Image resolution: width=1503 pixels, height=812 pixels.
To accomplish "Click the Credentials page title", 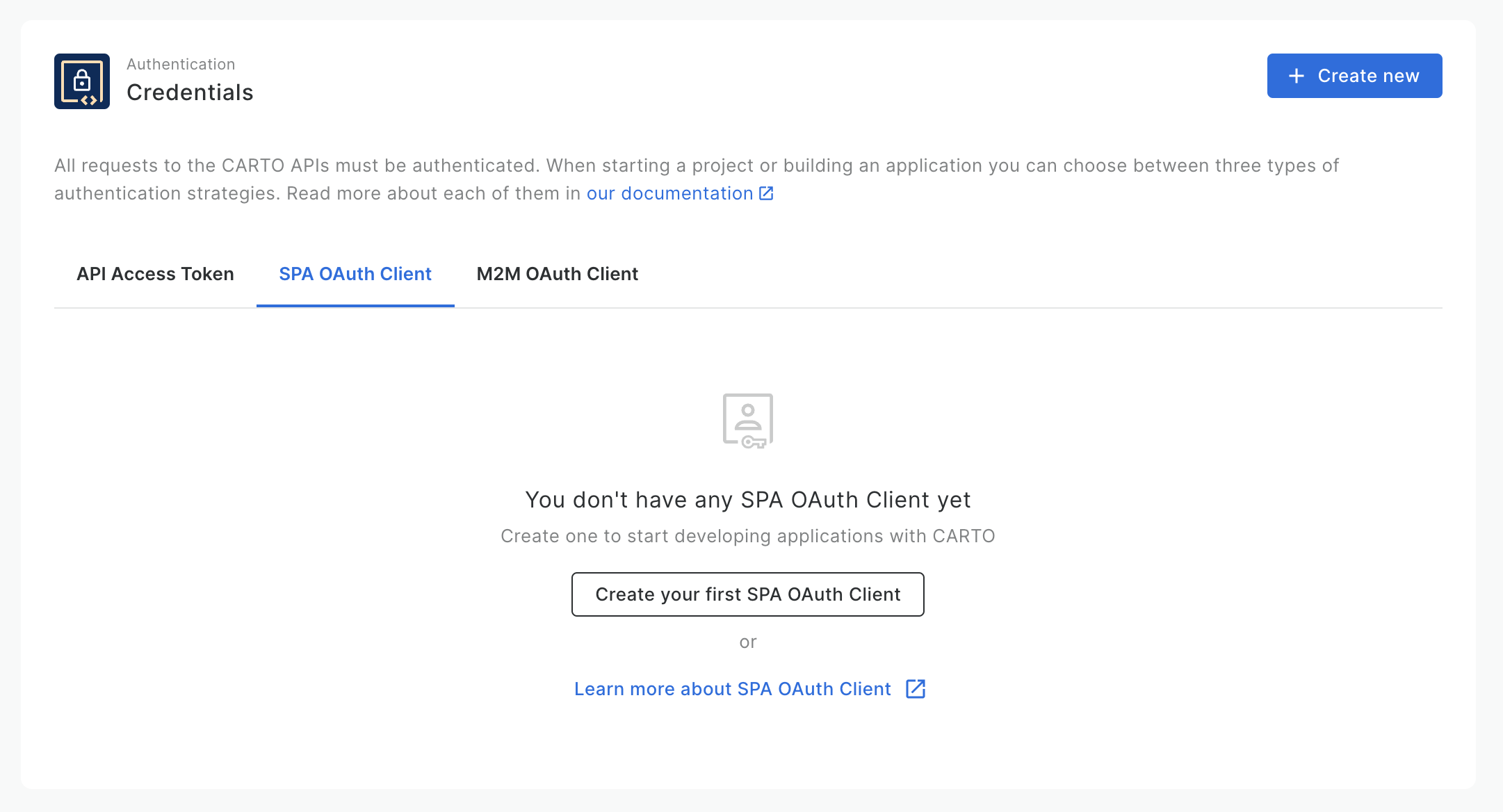I will [x=190, y=92].
